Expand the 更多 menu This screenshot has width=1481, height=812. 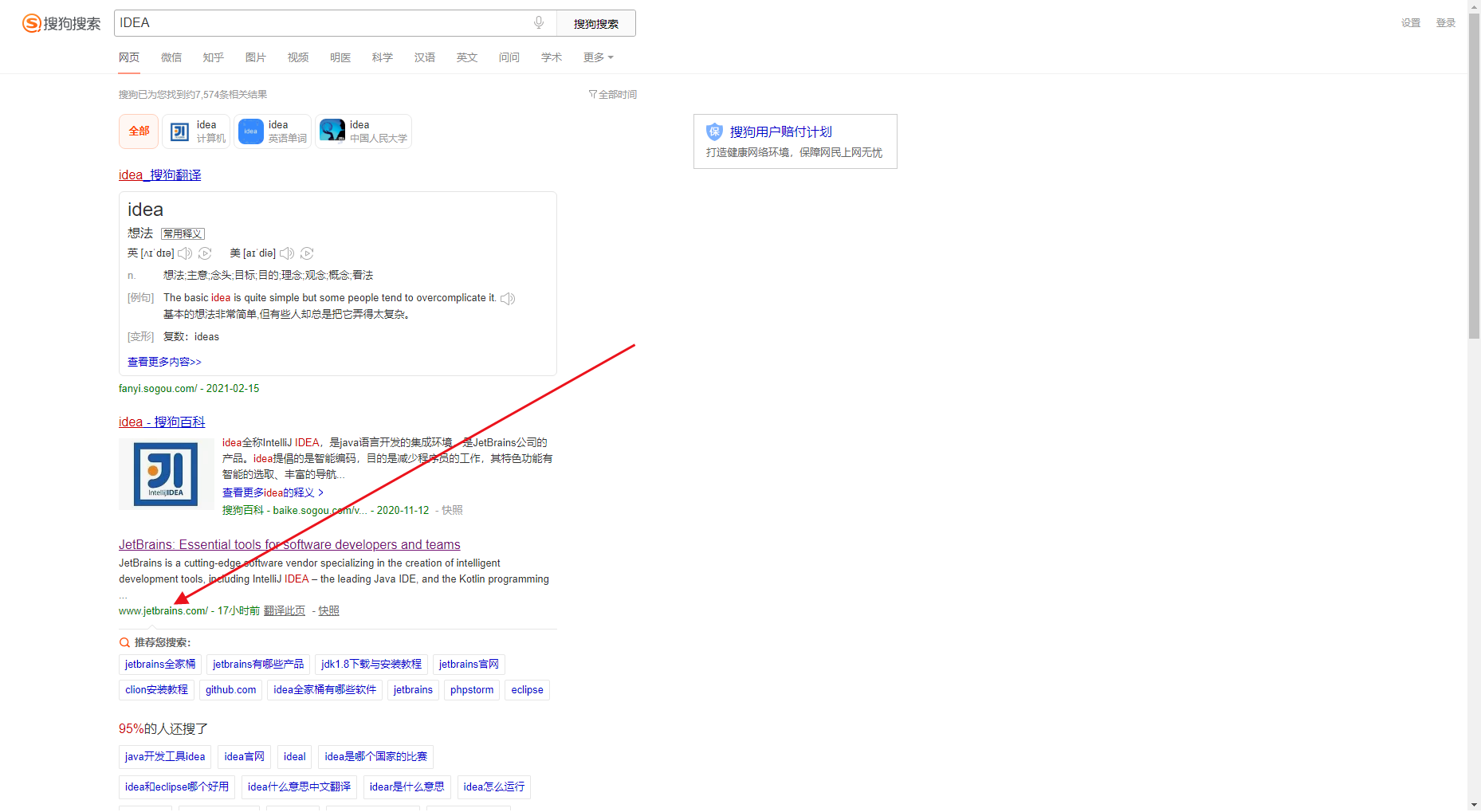pyautogui.click(x=598, y=57)
